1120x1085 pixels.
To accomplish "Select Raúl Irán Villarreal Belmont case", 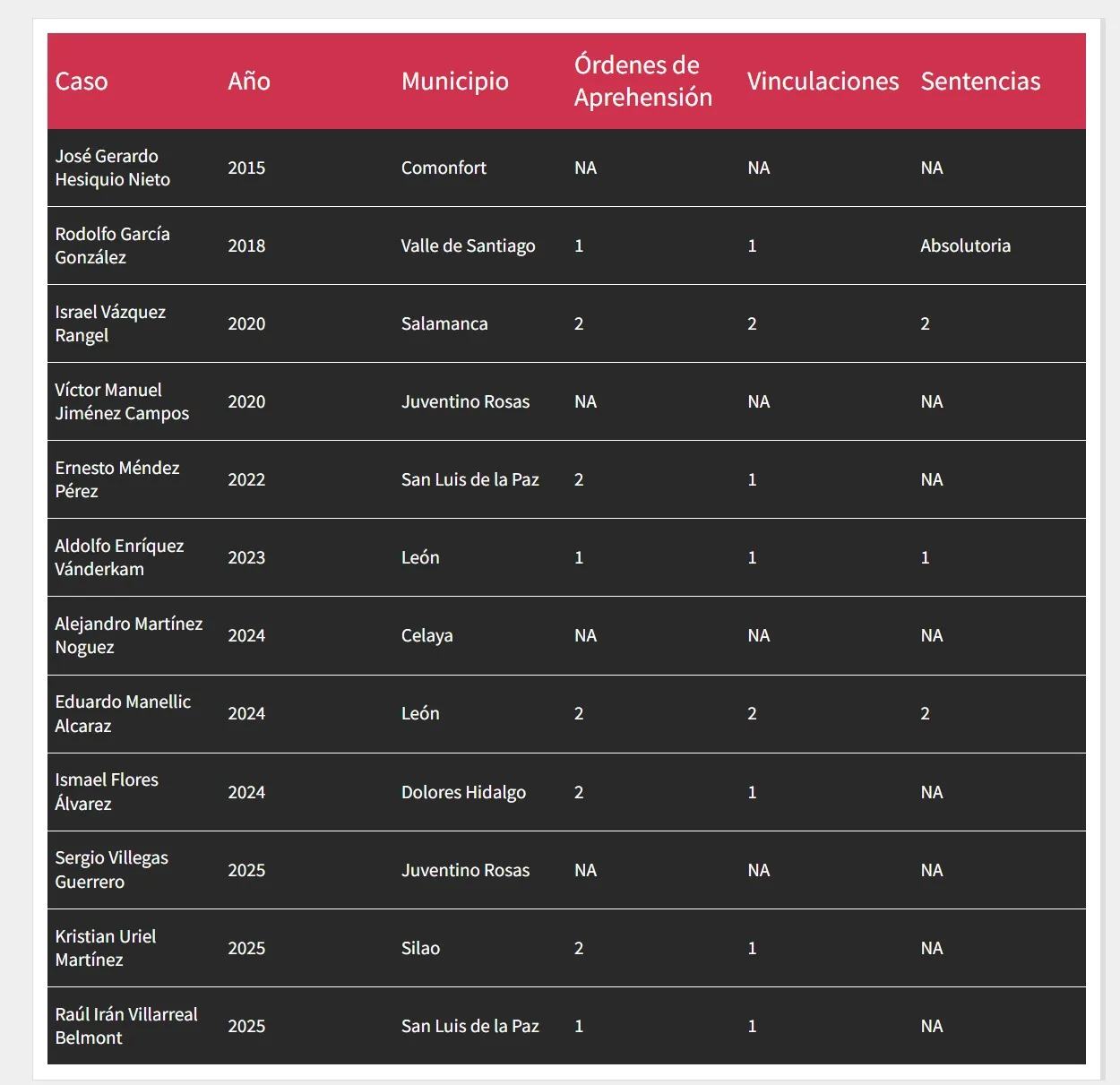I will [x=126, y=1026].
